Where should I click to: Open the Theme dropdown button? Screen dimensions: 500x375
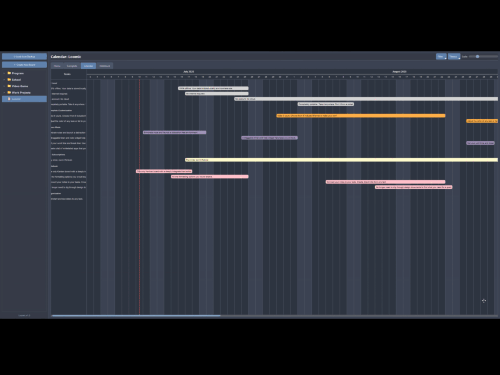(454, 57)
